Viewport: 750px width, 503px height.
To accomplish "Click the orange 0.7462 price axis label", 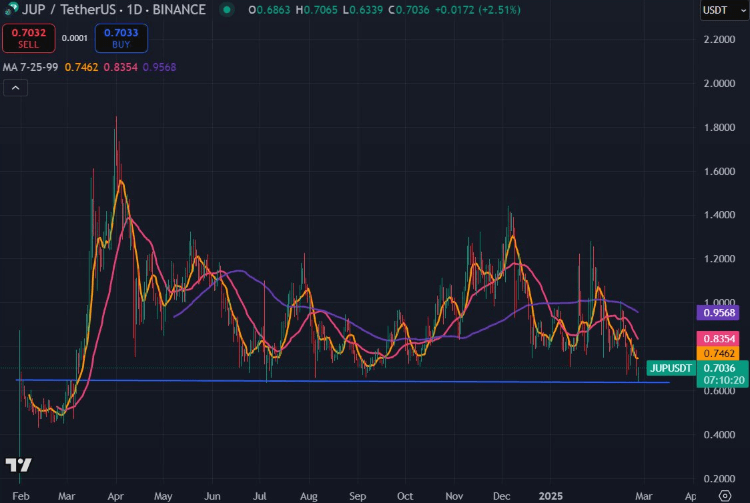I will pyautogui.click(x=719, y=353).
